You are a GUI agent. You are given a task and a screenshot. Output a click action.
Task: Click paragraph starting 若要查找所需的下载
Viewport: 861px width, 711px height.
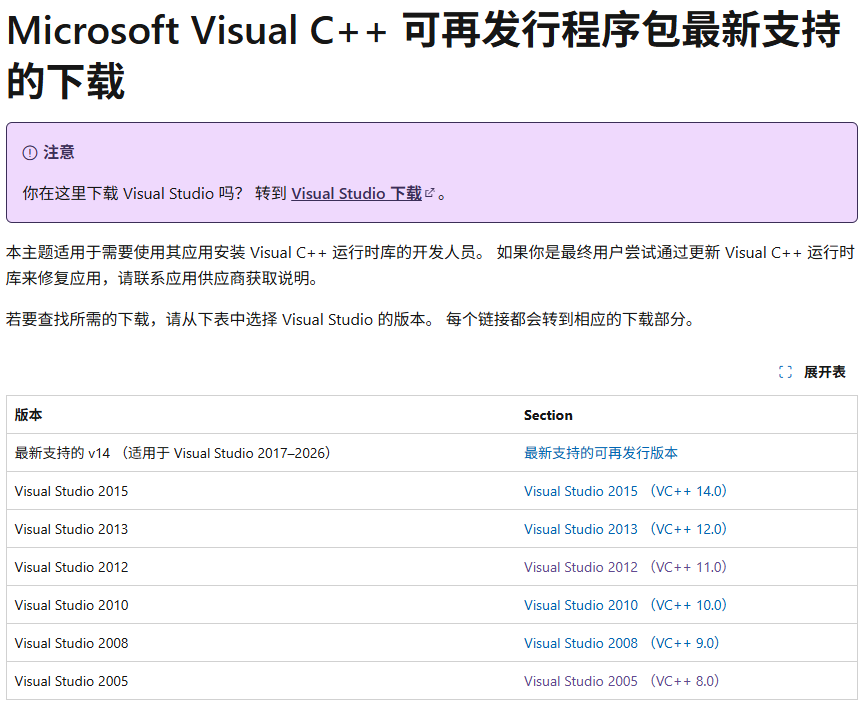pyautogui.click(x=351, y=319)
